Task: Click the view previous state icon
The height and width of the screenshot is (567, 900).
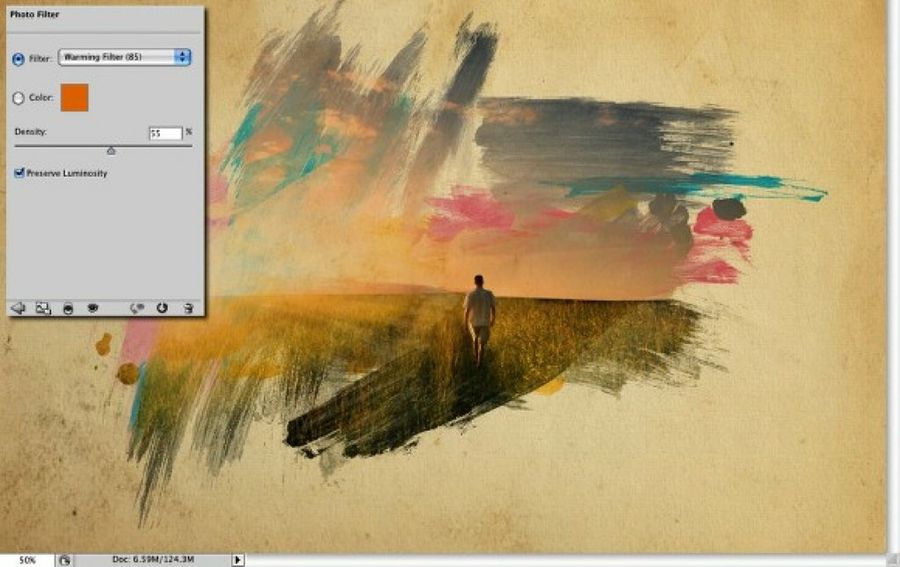Action: pos(138,309)
